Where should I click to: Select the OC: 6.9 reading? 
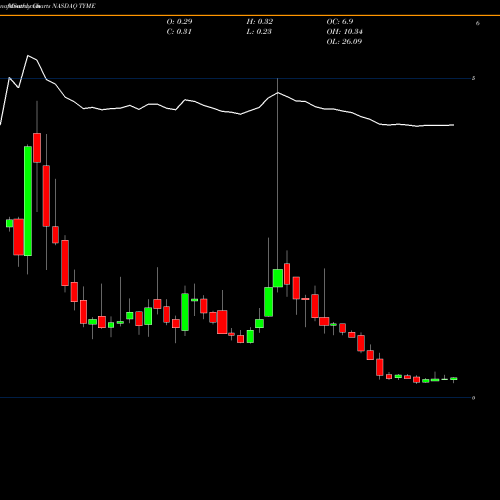340,22
